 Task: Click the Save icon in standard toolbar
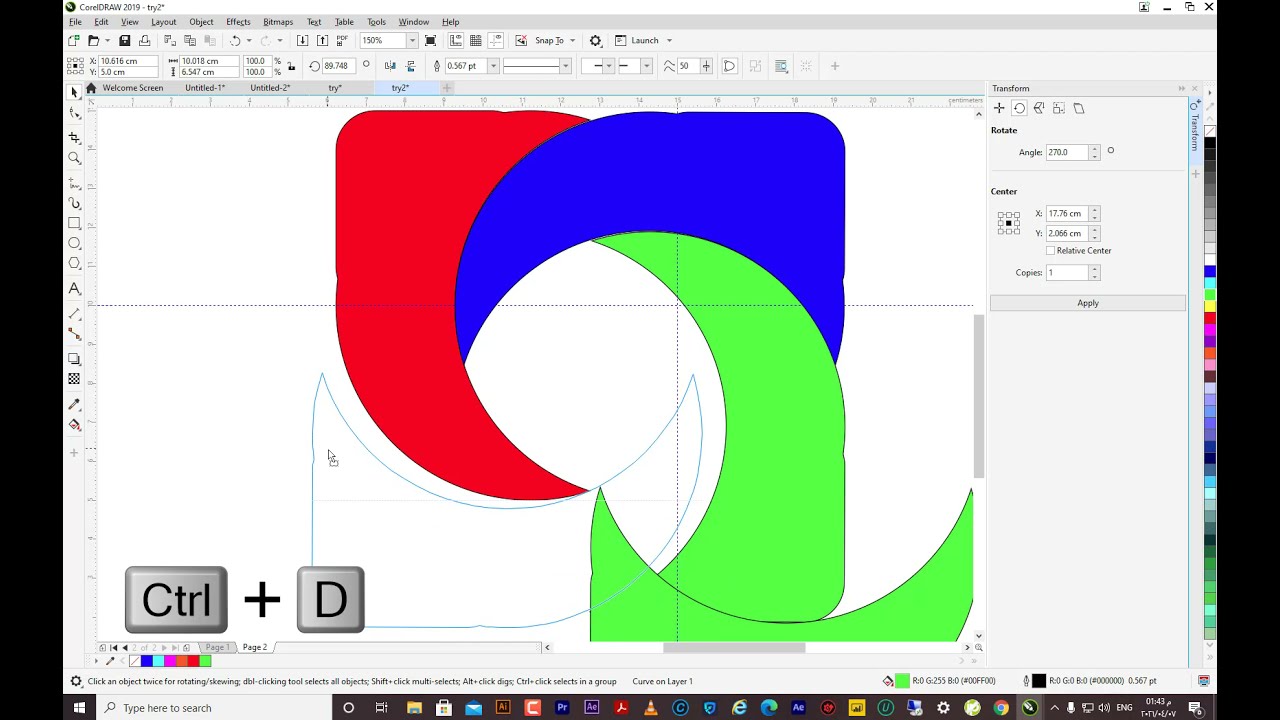(124, 40)
